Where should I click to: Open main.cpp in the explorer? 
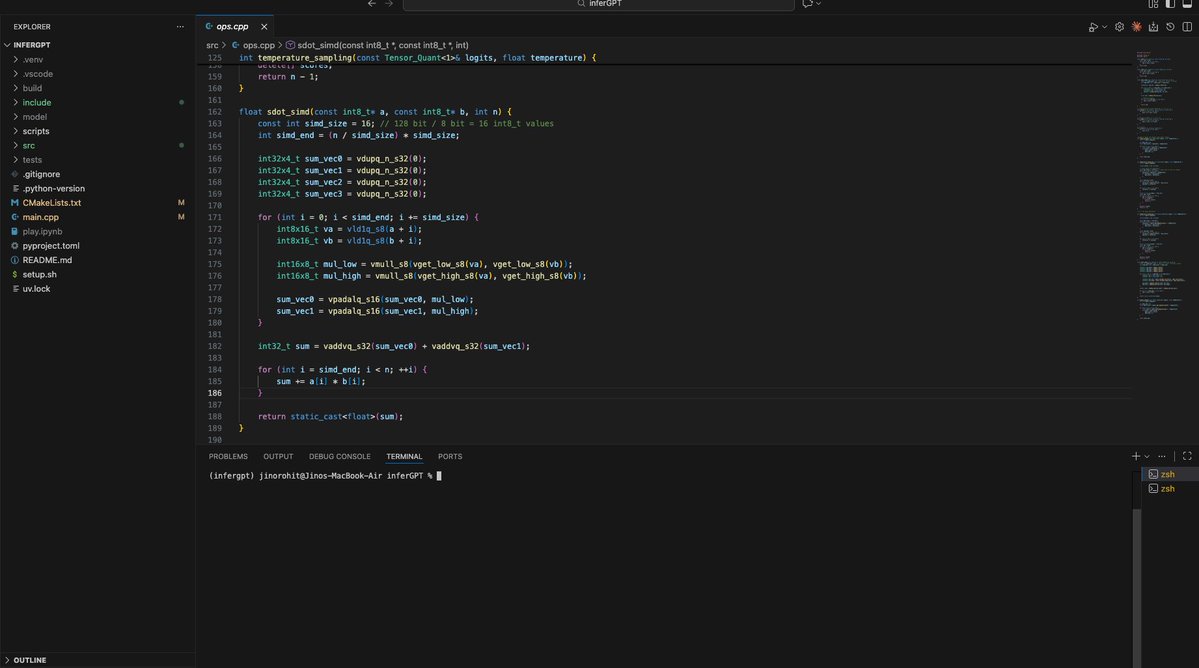(98, 217)
